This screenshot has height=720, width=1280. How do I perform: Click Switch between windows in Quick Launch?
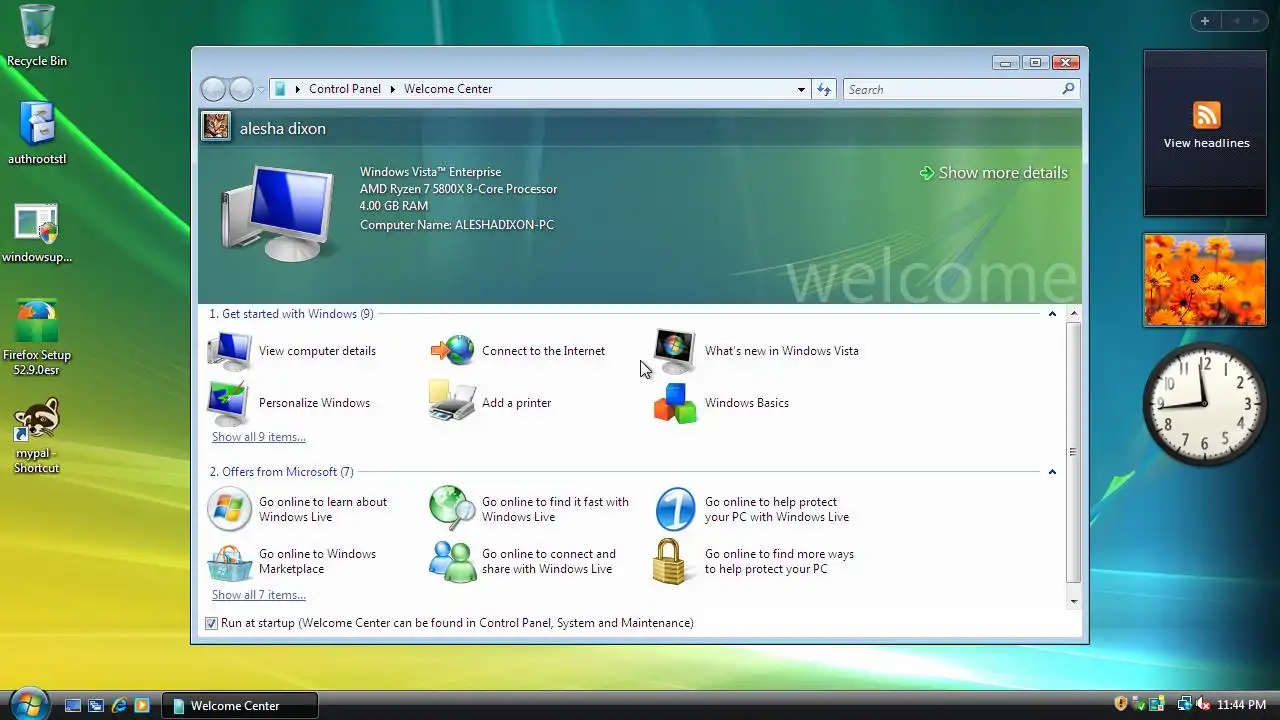[96, 705]
